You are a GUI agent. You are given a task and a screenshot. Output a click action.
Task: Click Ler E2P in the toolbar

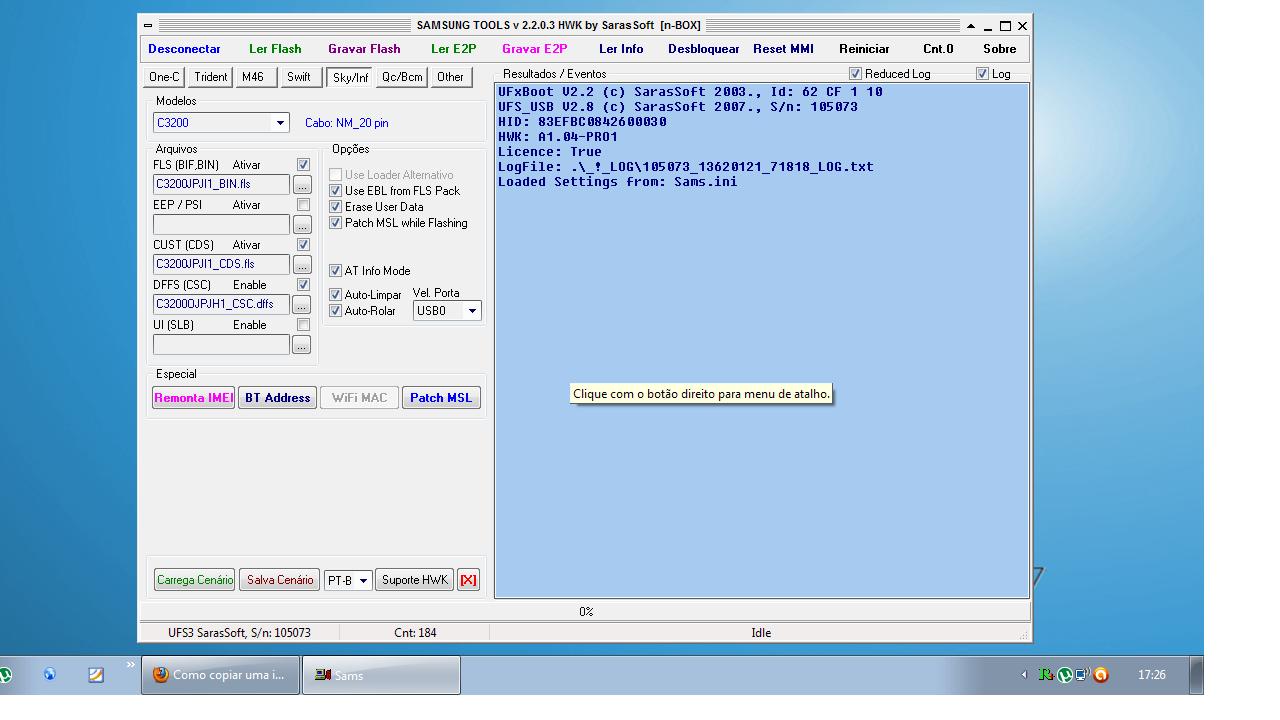point(453,49)
